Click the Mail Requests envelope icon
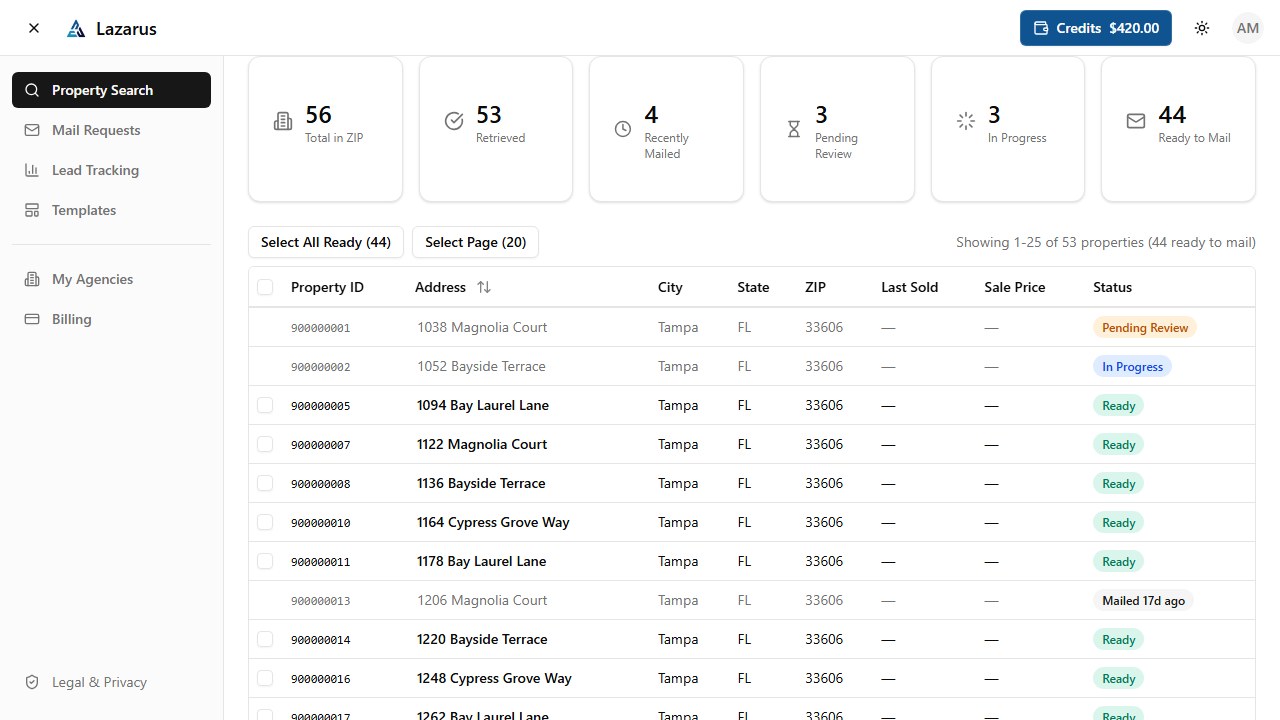 32,130
